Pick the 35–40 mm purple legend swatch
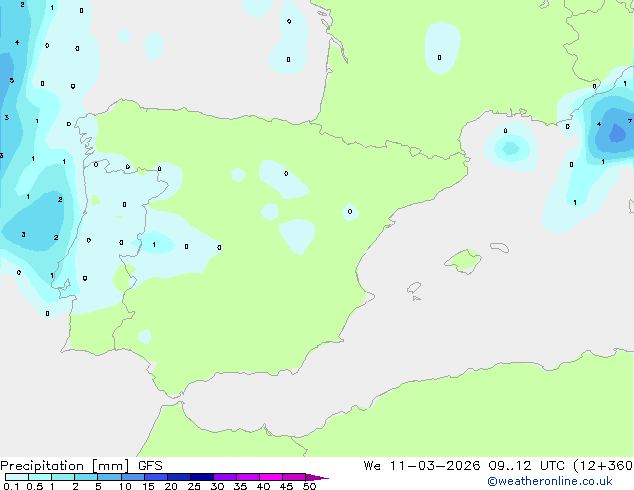This screenshot has height=490, width=634. (x=247, y=477)
